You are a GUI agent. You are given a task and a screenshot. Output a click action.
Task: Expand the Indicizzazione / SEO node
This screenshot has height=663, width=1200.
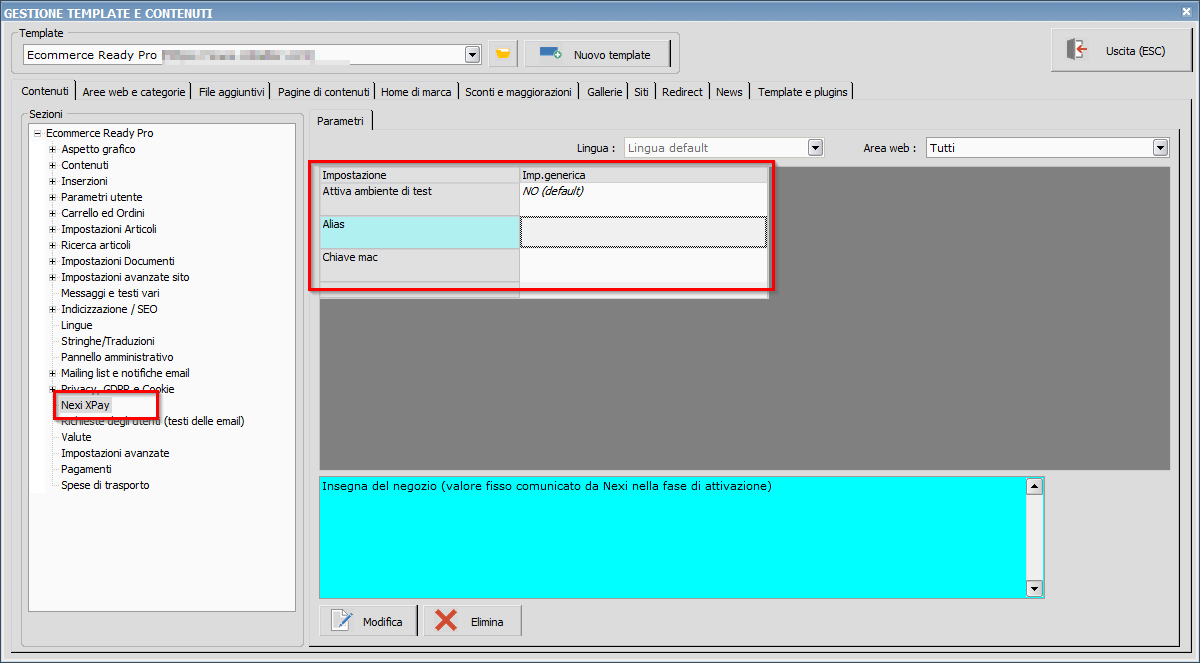tap(52, 309)
